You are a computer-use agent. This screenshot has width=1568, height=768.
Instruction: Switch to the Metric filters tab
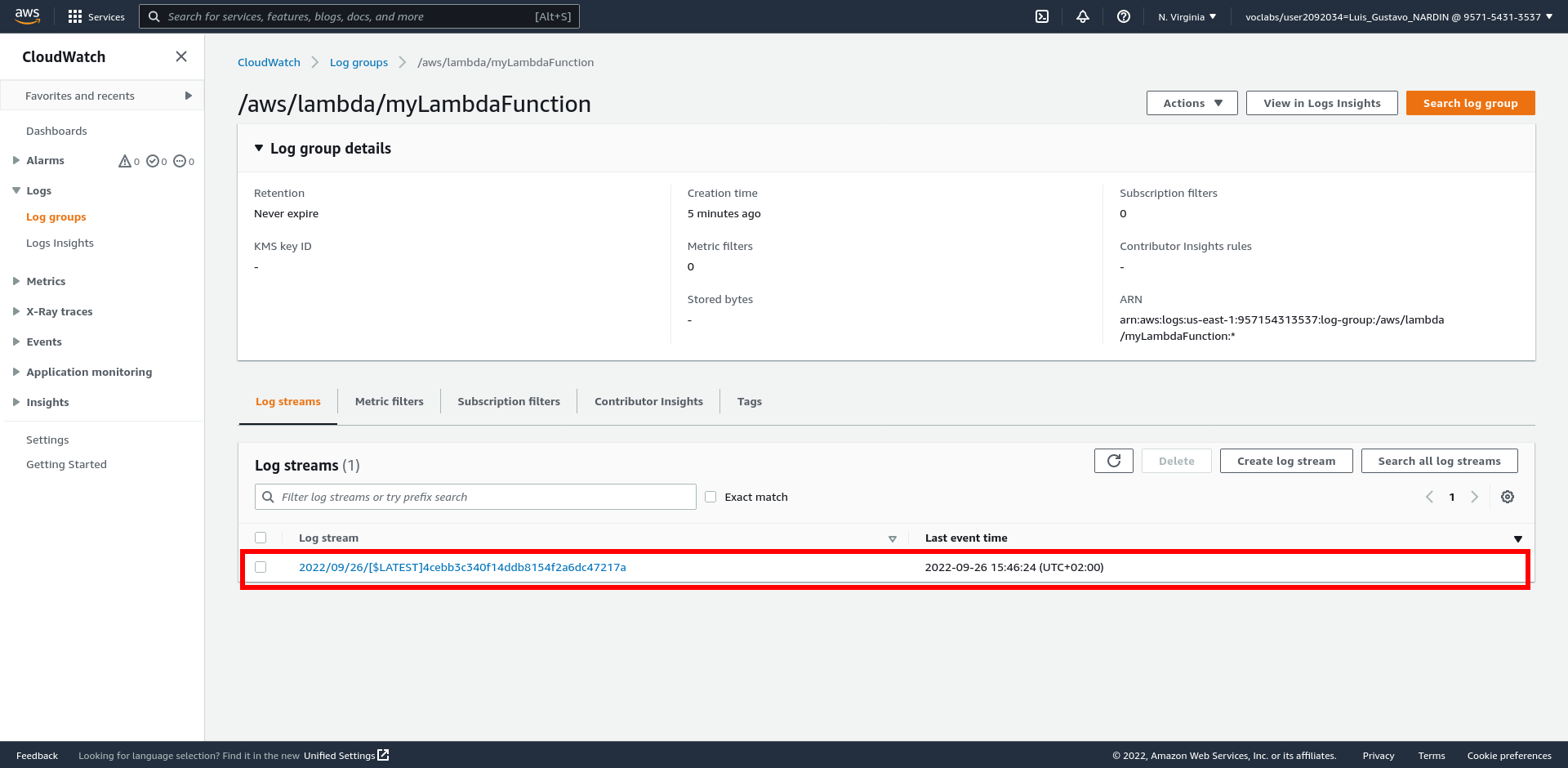(x=389, y=401)
